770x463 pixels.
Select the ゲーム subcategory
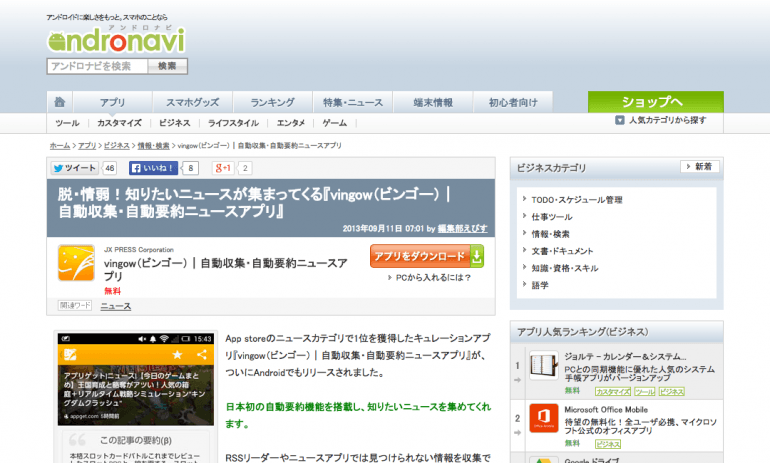(x=334, y=123)
